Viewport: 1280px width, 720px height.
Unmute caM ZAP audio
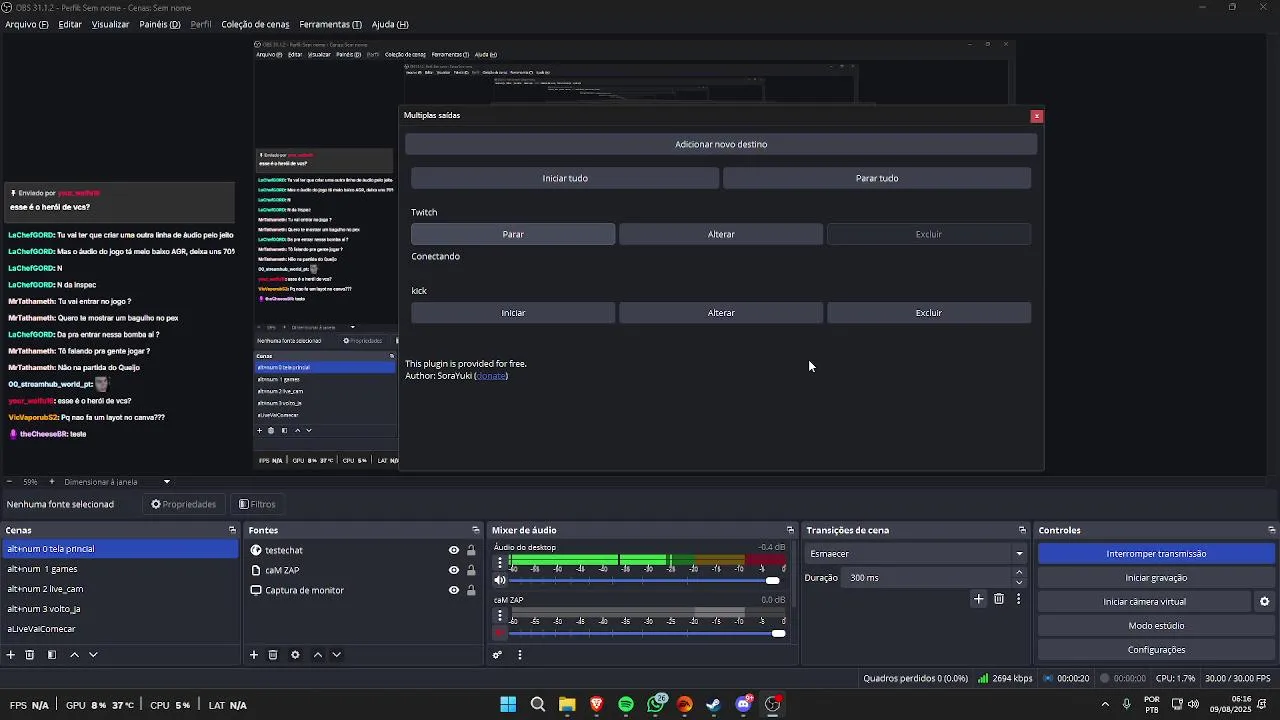point(500,633)
